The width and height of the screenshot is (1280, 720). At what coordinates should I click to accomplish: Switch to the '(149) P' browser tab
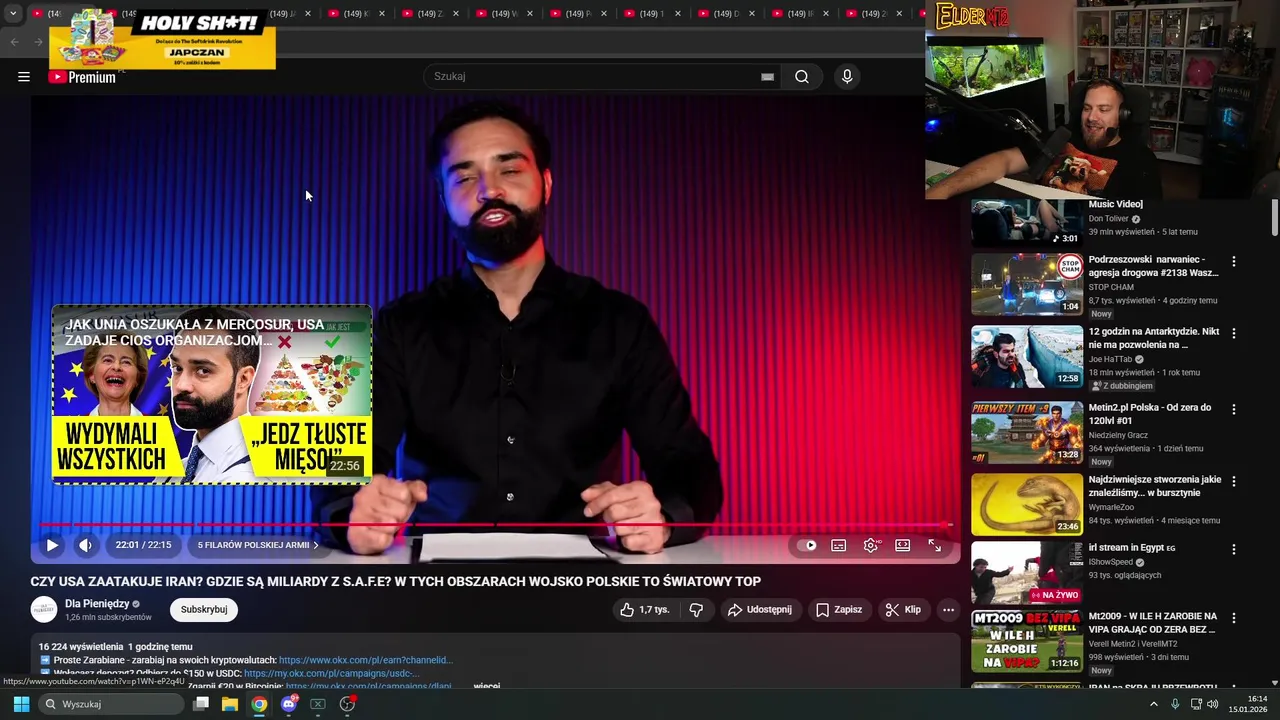[578, 14]
